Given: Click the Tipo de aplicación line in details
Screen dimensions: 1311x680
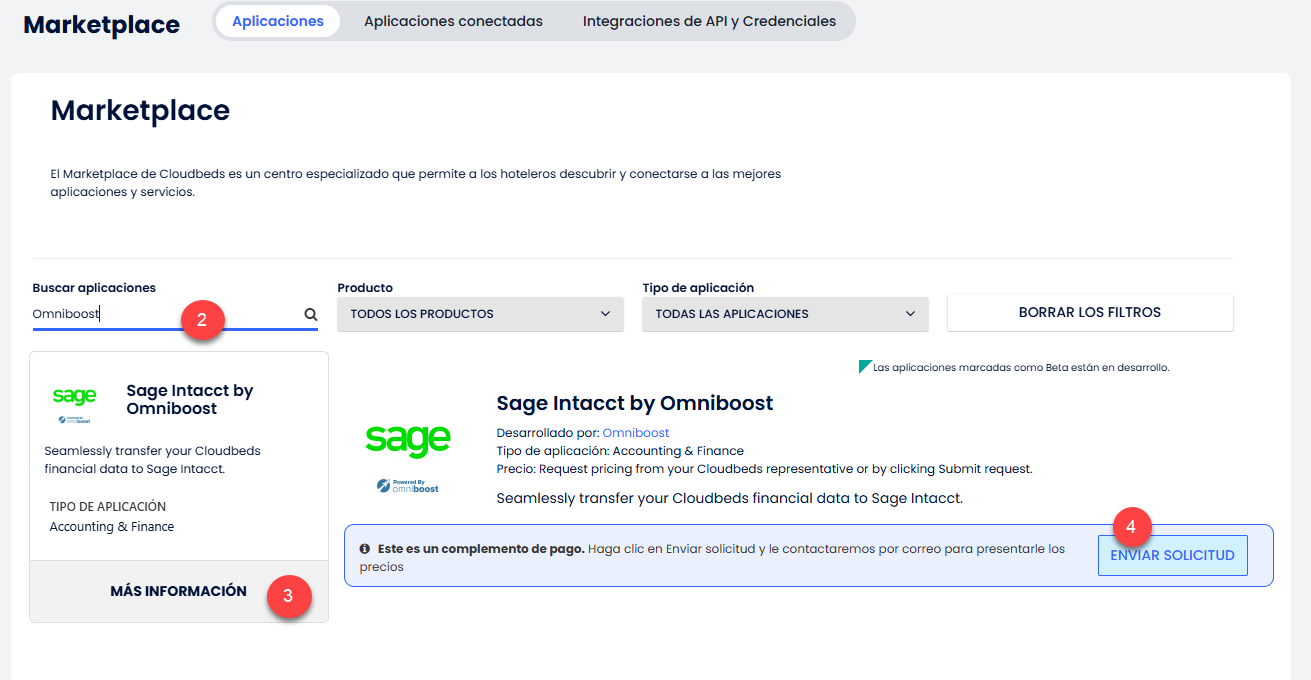Looking at the screenshot, I should pyautogui.click(x=620, y=451).
